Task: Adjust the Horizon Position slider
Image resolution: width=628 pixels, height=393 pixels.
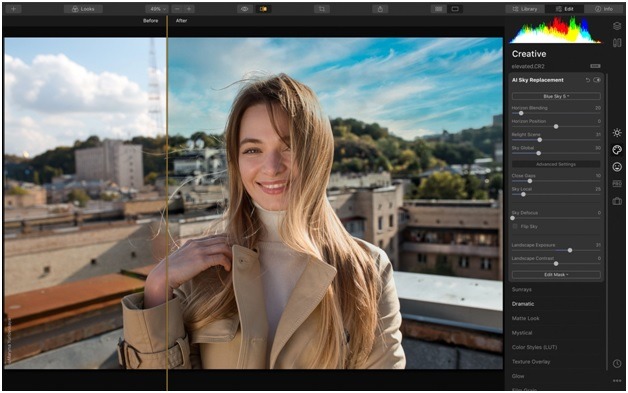Action: click(556, 127)
